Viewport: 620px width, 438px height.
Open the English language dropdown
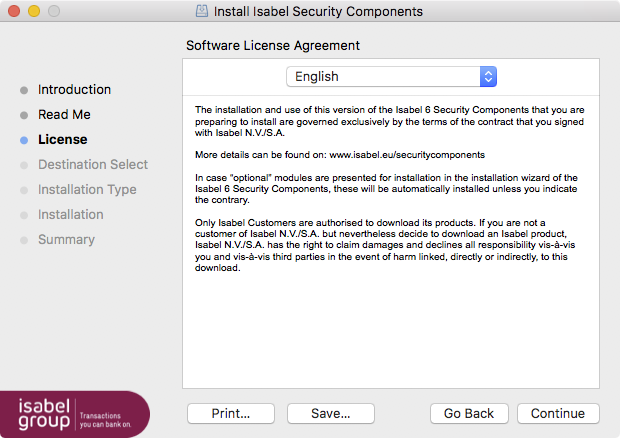[391, 77]
